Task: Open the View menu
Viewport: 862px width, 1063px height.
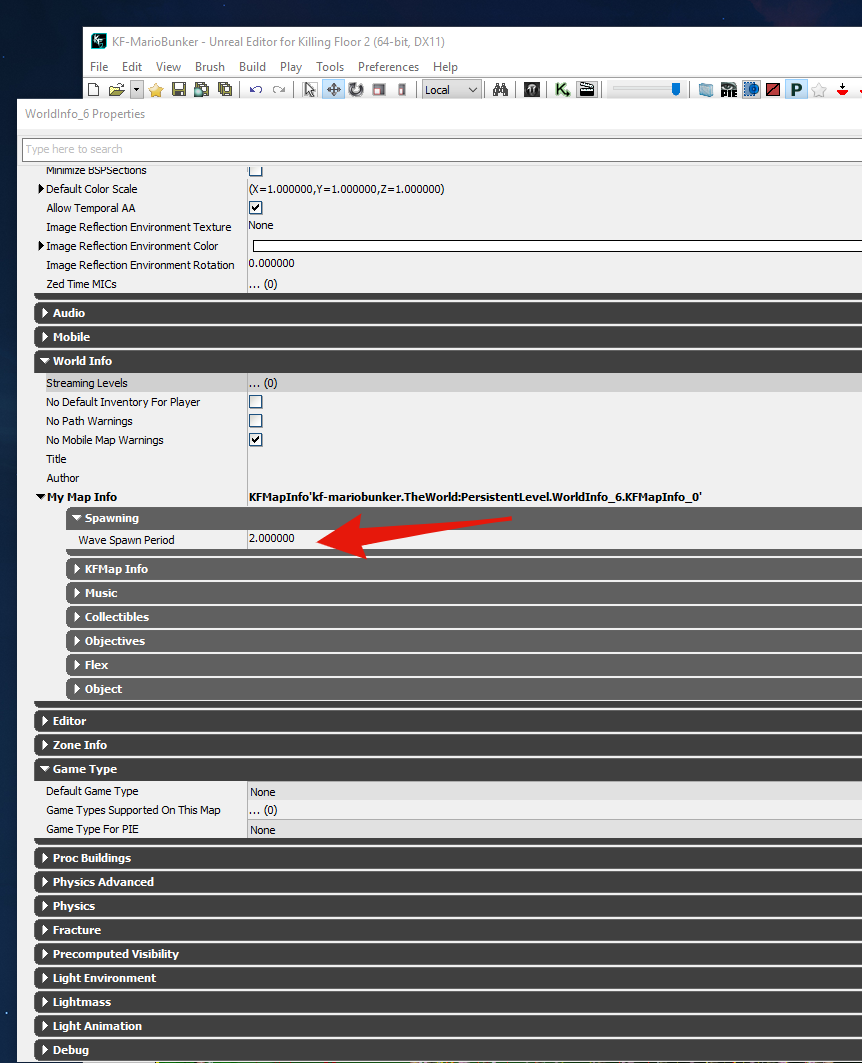Action: (168, 66)
